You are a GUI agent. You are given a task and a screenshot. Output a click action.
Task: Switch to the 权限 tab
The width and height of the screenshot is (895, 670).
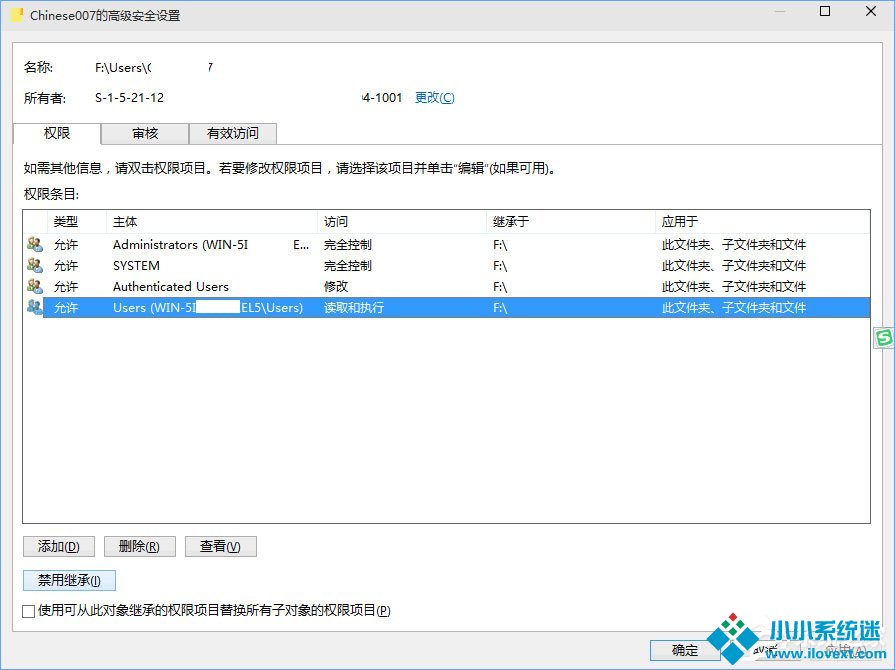pyautogui.click(x=57, y=134)
